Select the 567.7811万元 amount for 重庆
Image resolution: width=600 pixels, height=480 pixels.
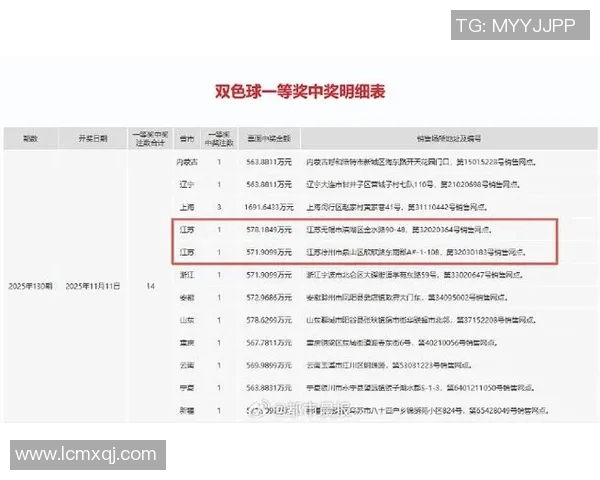pos(269,343)
